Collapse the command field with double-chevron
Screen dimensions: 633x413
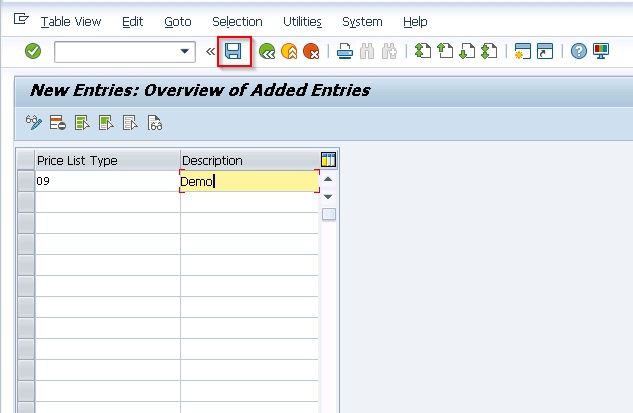(210, 52)
